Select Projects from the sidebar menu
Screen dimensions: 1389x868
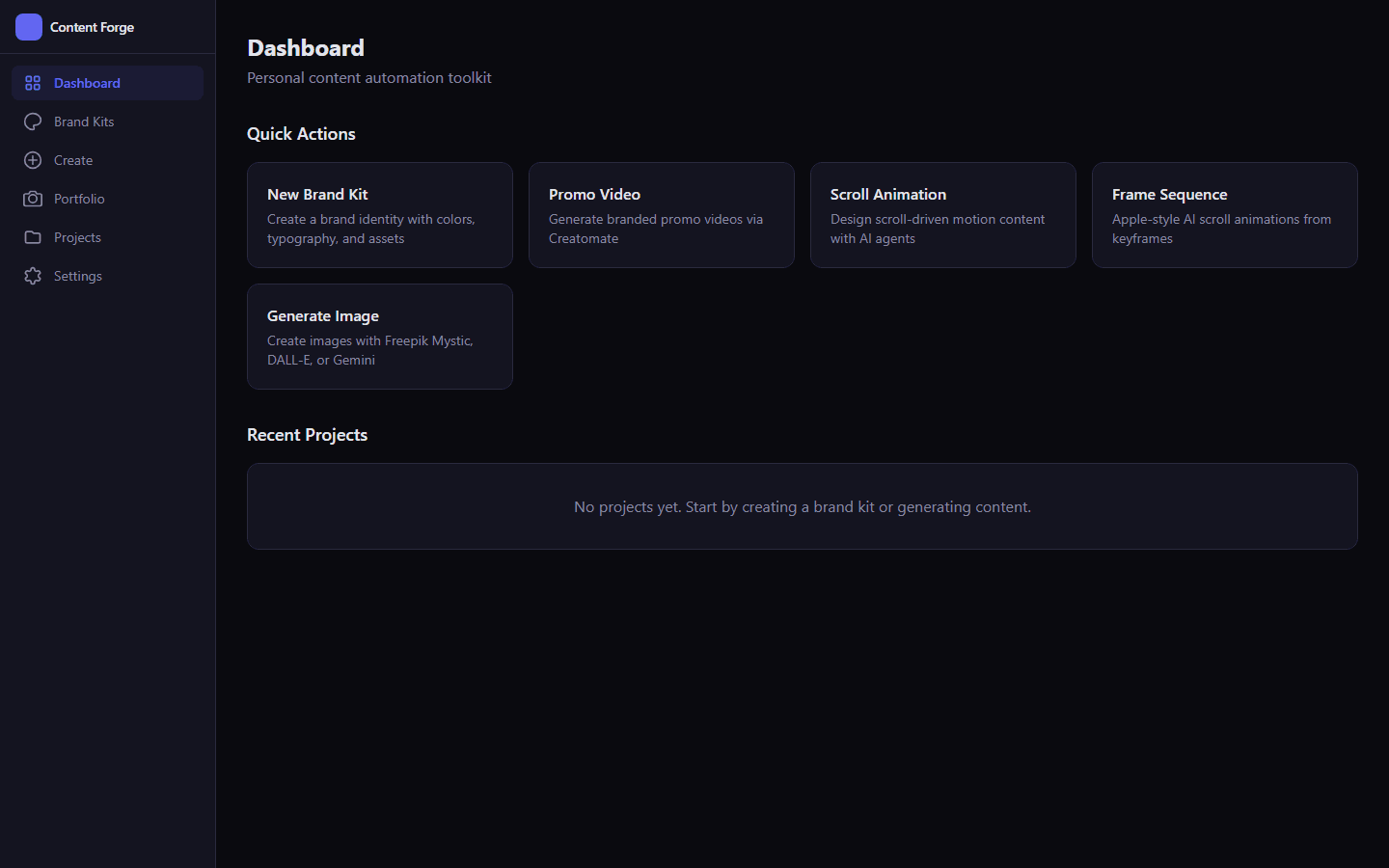point(77,237)
